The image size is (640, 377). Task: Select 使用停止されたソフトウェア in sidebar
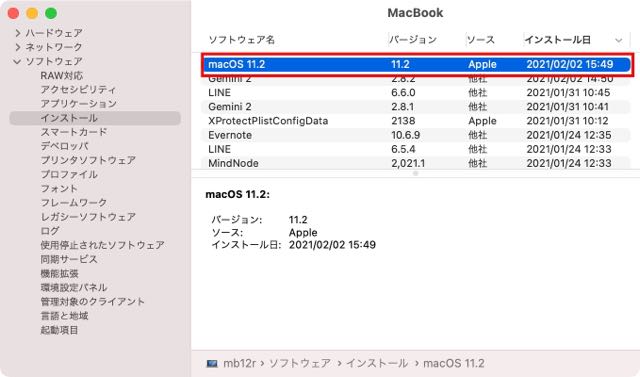(x=102, y=245)
